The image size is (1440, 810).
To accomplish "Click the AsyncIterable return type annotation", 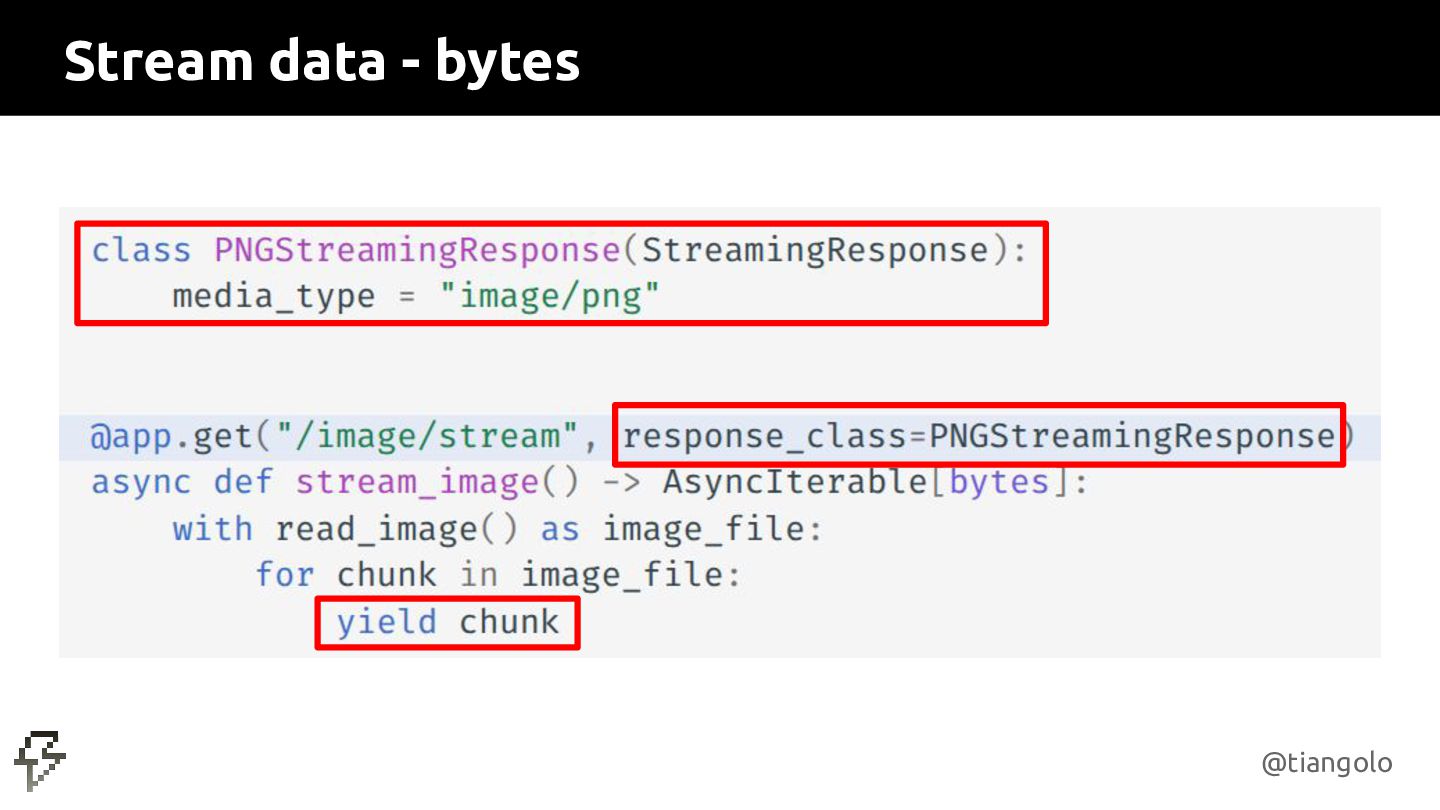I will 795,483.
